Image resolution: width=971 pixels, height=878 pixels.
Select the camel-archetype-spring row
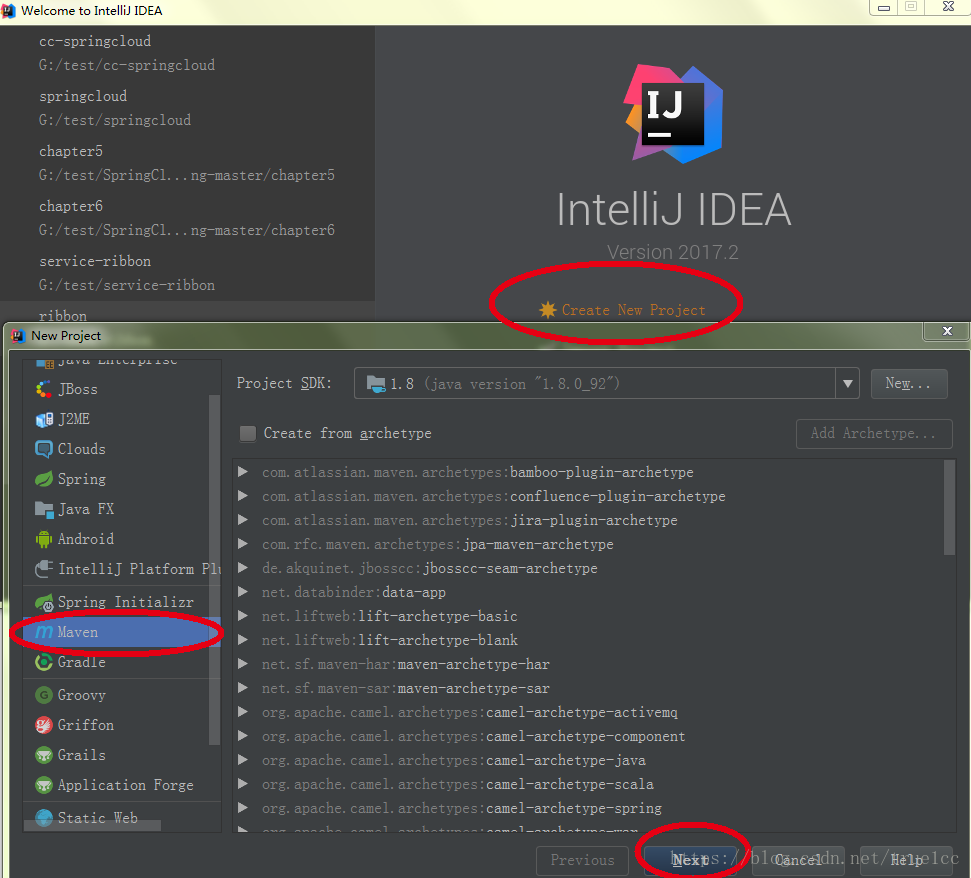[590, 808]
